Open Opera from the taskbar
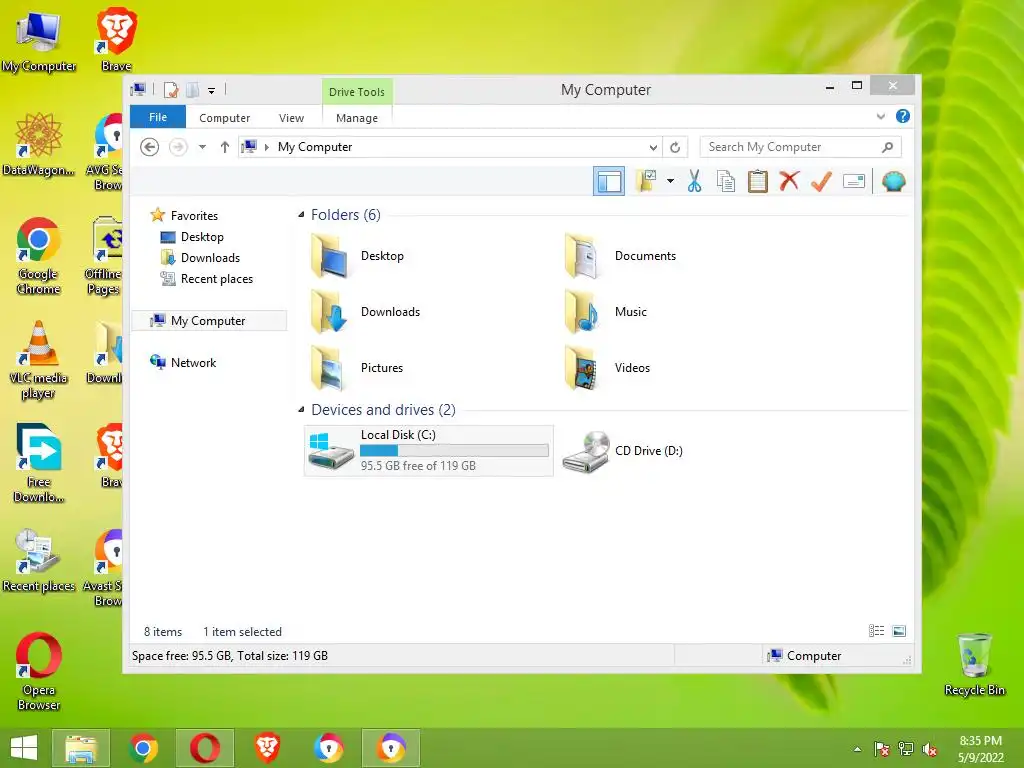This screenshot has width=1024, height=768. (204, 748)
